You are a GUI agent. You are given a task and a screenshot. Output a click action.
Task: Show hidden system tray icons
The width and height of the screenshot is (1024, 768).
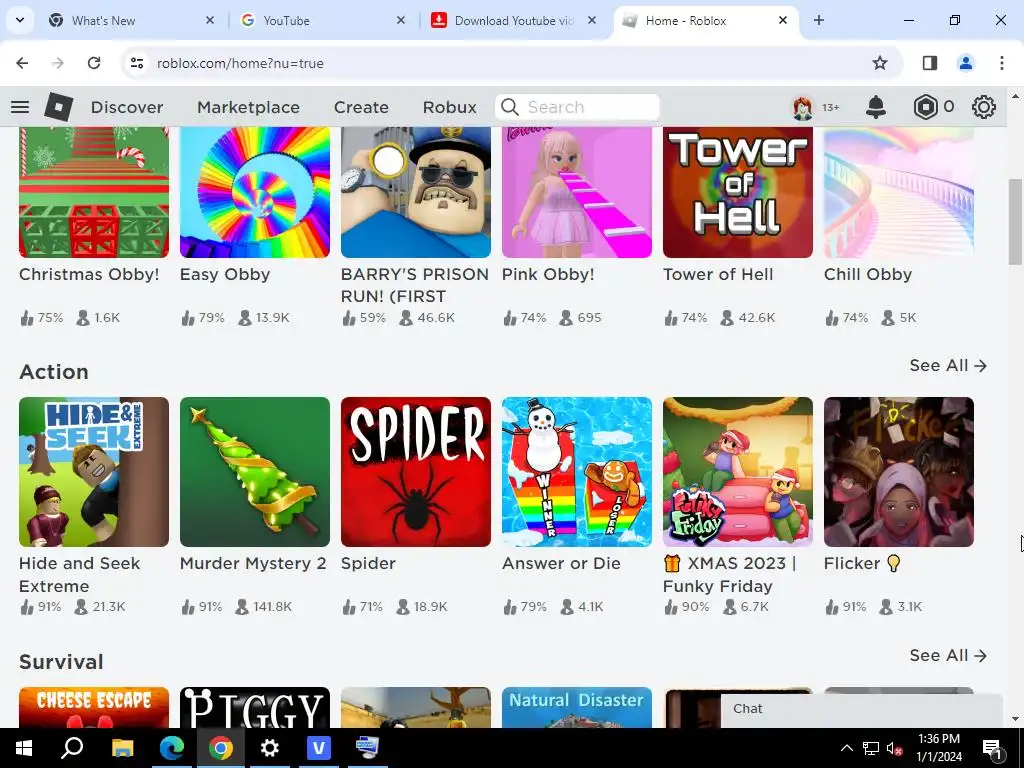[846, 748]
